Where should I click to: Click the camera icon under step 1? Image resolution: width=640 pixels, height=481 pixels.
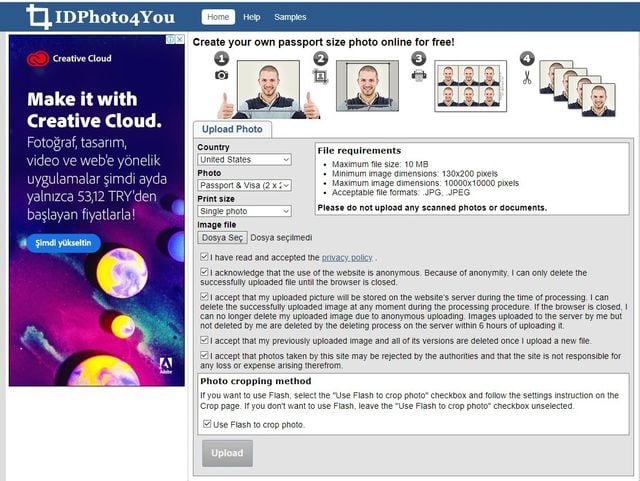(222, 75)
